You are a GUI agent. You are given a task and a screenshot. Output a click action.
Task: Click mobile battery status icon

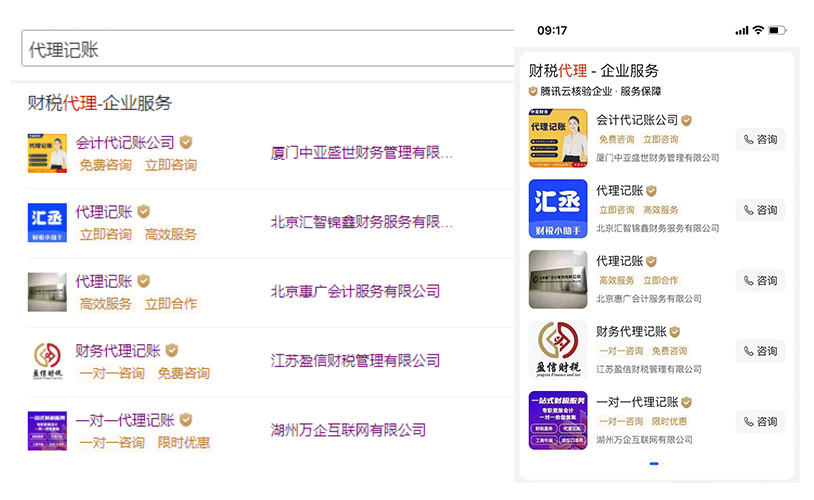pyautogui.click(x=777, y=30)
